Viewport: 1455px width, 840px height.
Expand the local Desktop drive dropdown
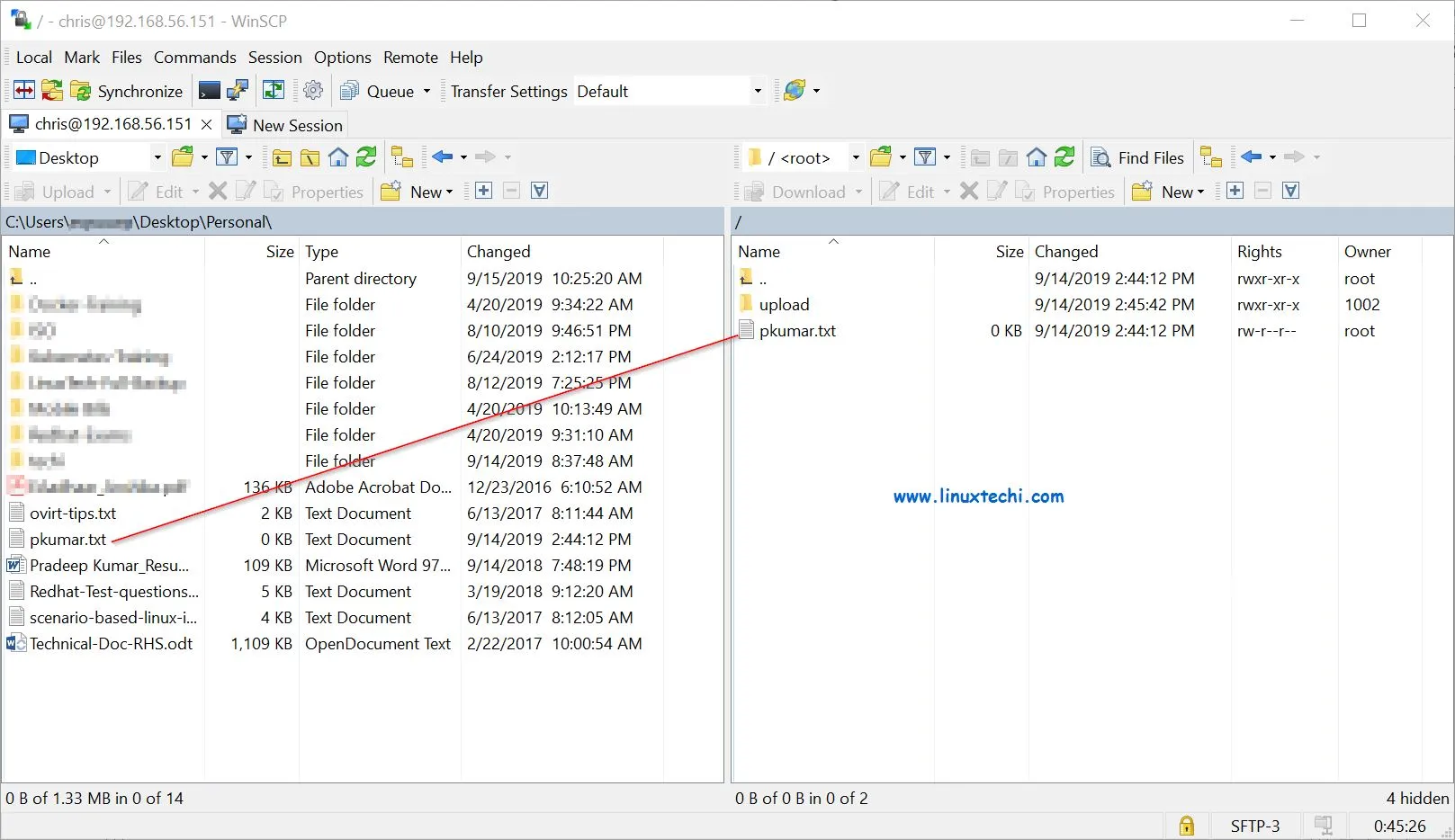(157, 157)
